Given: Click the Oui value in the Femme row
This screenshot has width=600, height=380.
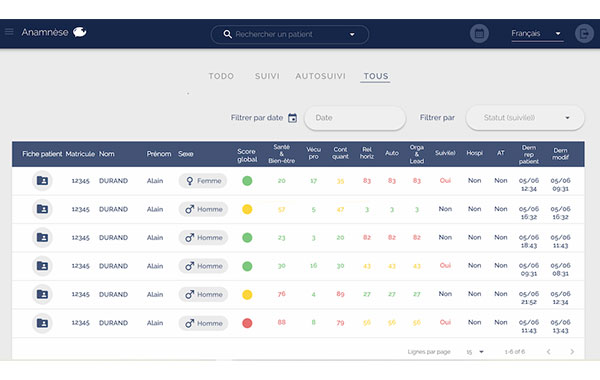Looking at the screenshot, I should 445,180.
